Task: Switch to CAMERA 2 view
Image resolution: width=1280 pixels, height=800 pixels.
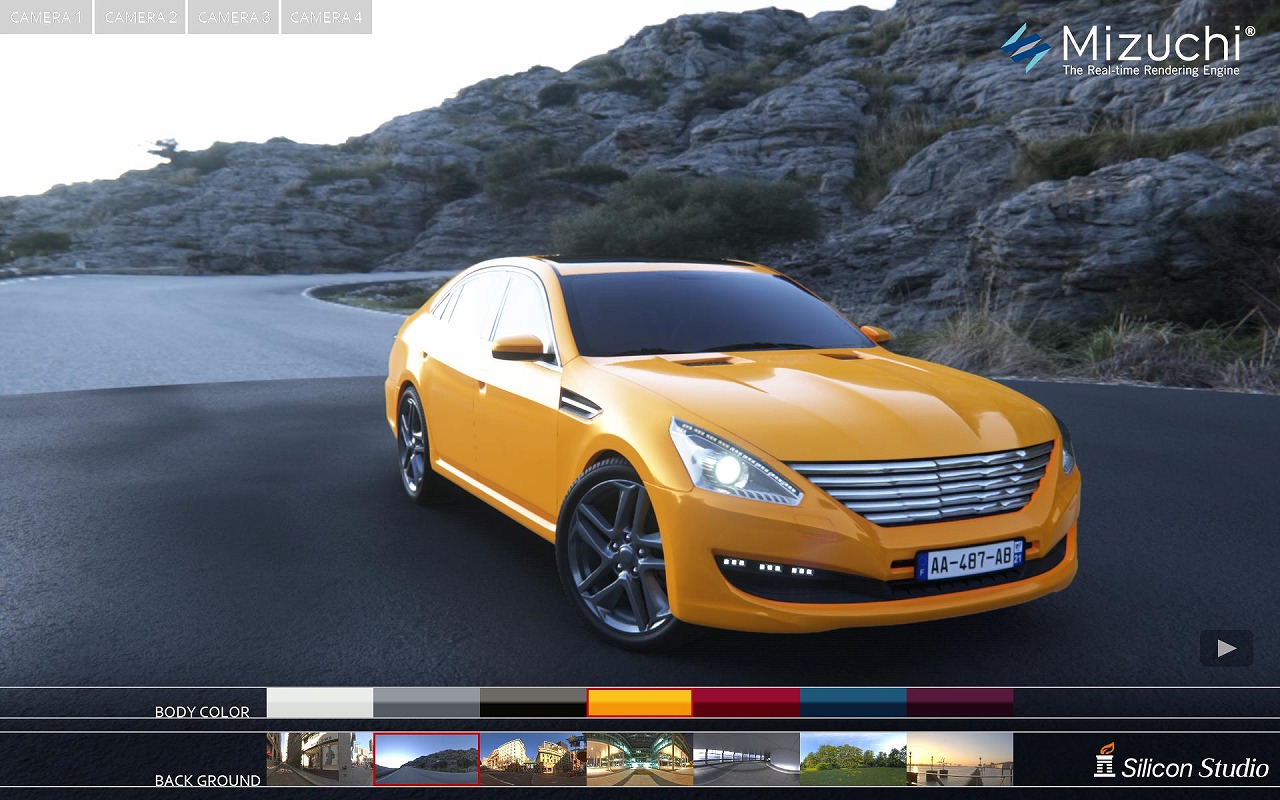Action: [140, 17]
